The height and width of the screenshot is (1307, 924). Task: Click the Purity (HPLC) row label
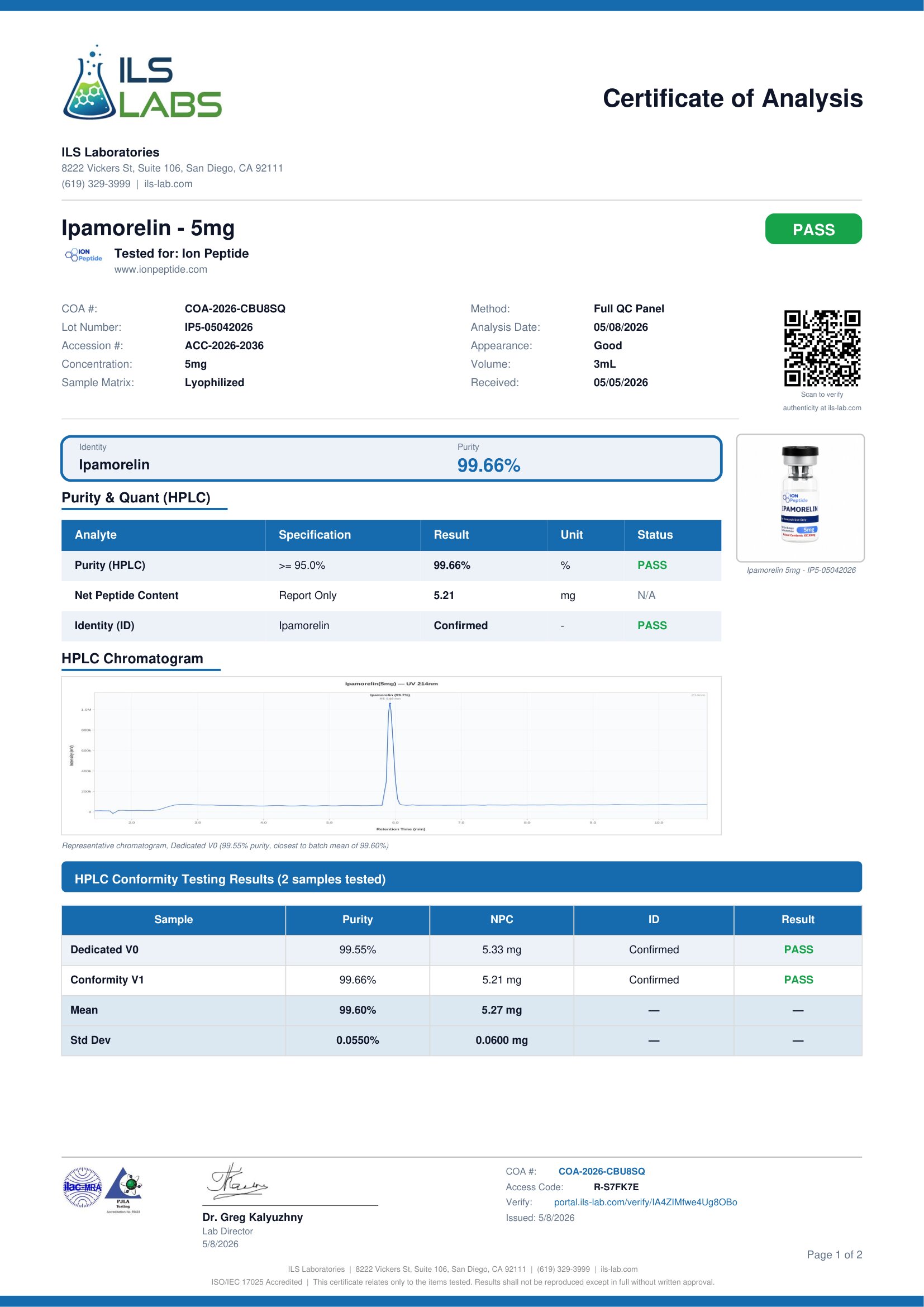(110, 565)
